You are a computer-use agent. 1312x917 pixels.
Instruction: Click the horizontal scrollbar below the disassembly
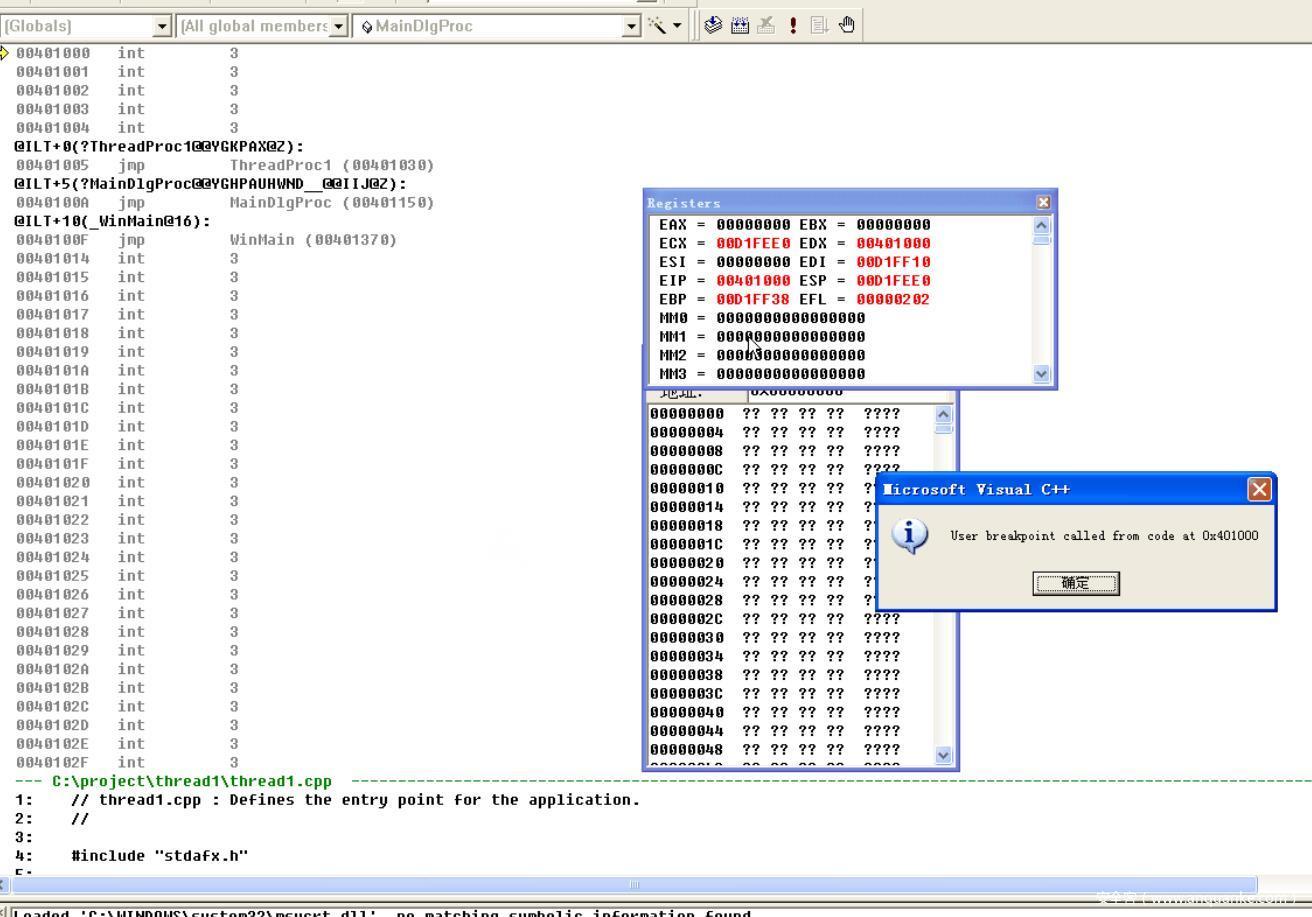click(x=632, y=885)
